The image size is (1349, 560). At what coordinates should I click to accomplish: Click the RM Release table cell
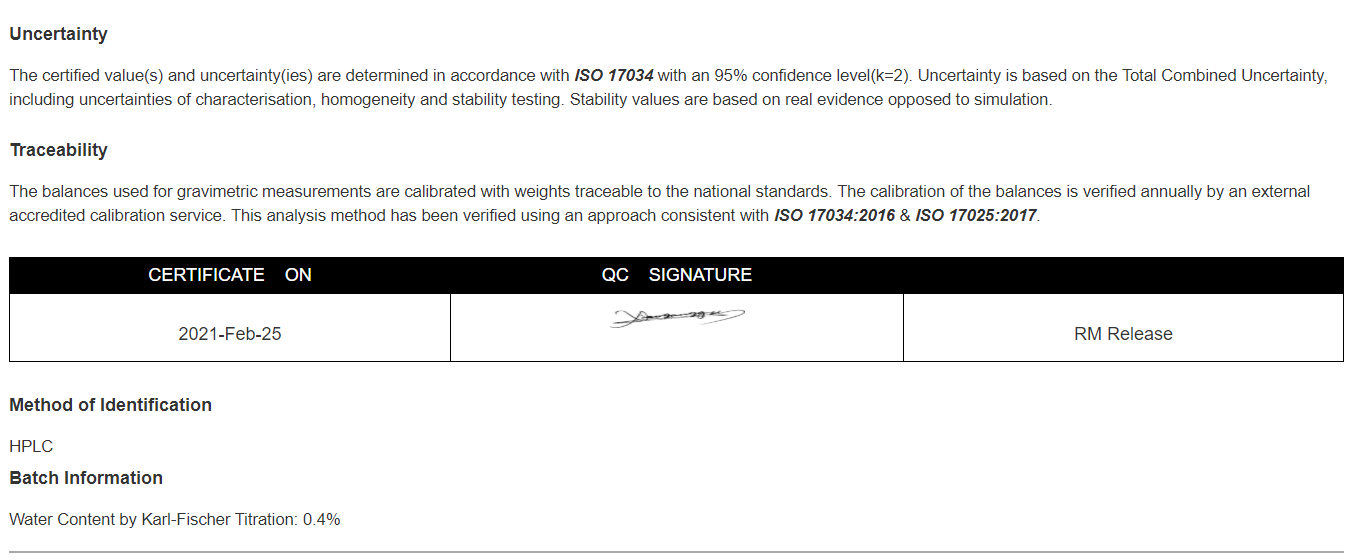click(x=1123, y=334)
